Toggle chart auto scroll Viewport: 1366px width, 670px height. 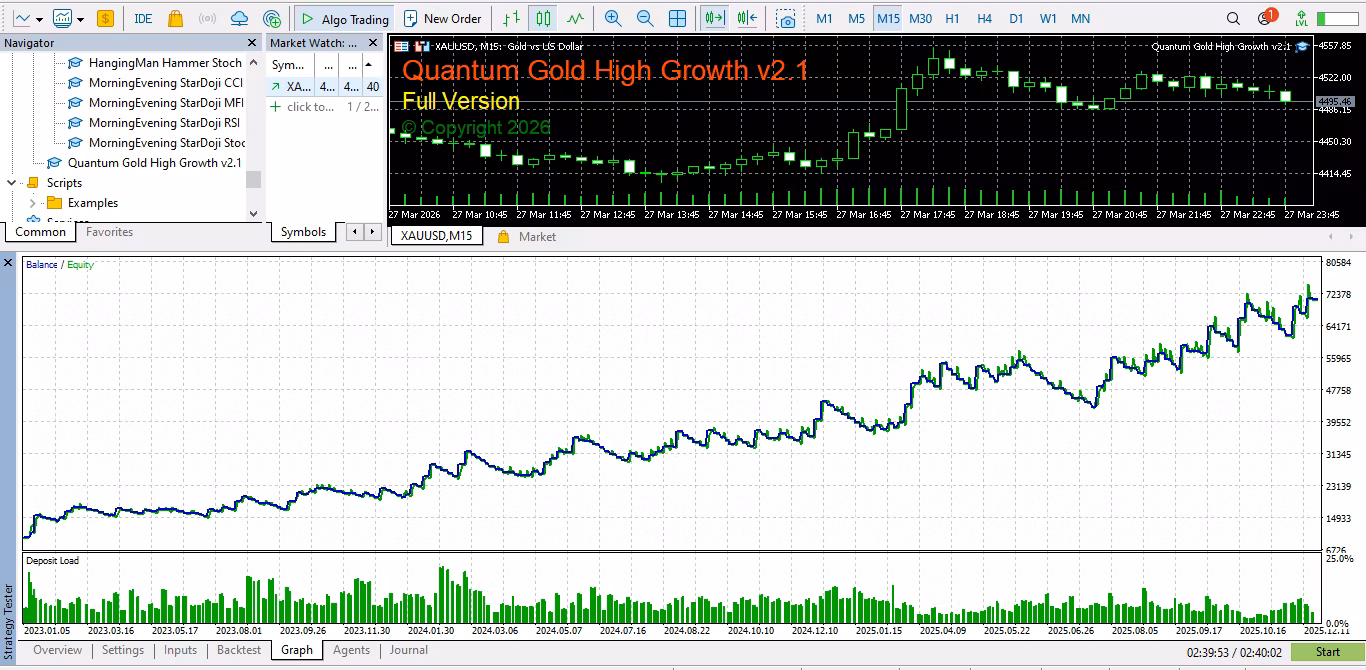pyautogui.click(x=714, y=18)
